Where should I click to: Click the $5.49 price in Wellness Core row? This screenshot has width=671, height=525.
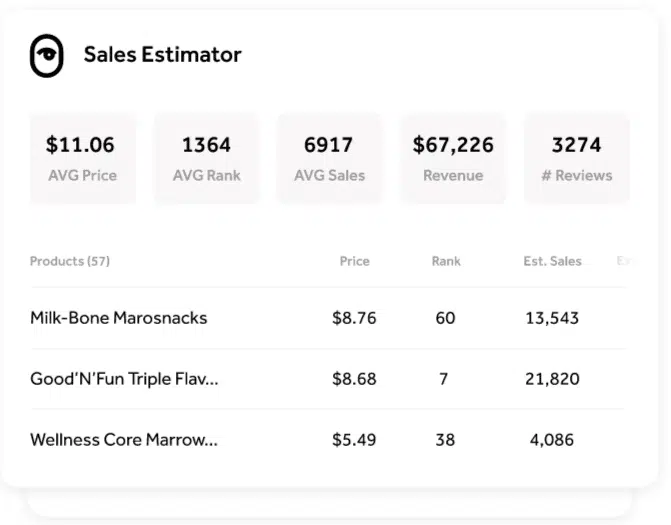point(354,439)
